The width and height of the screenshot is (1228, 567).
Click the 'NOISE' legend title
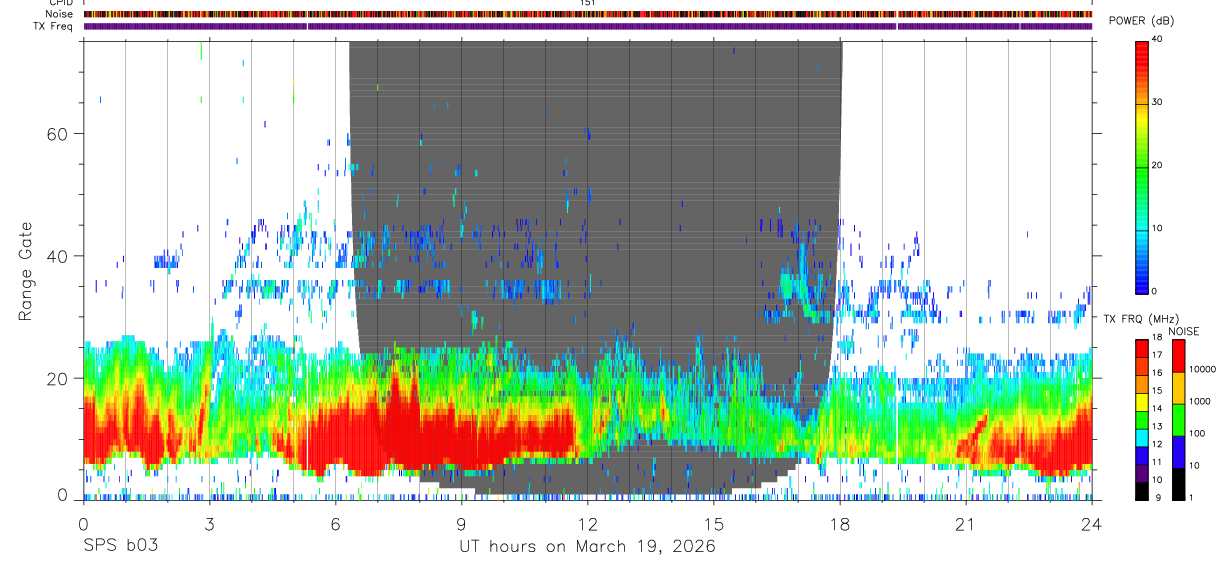click(x=1183, y=331)
